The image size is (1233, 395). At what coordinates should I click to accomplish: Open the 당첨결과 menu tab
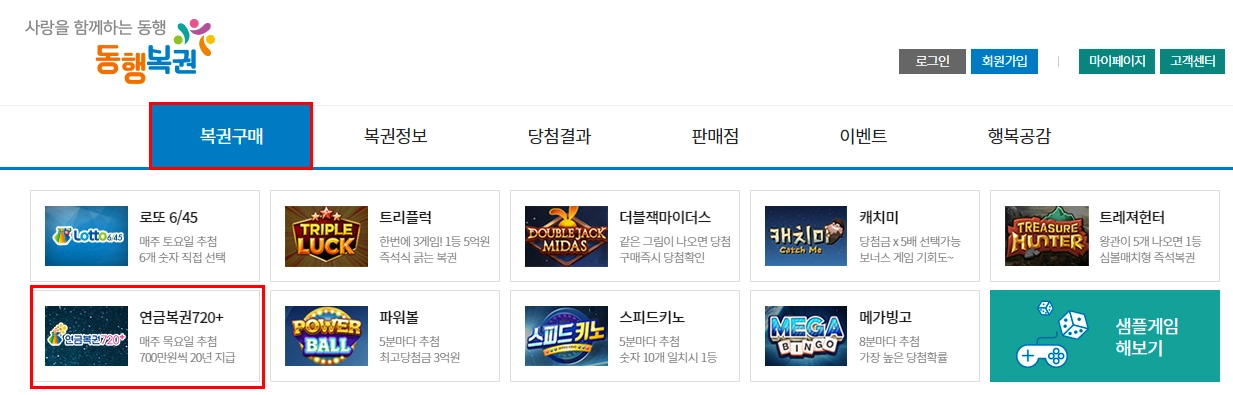pos(559,136)
